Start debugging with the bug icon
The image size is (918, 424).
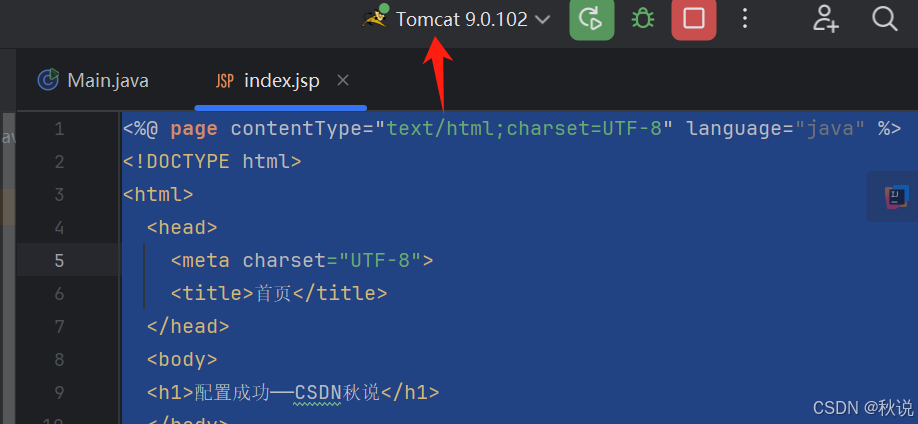click(642, 19)
